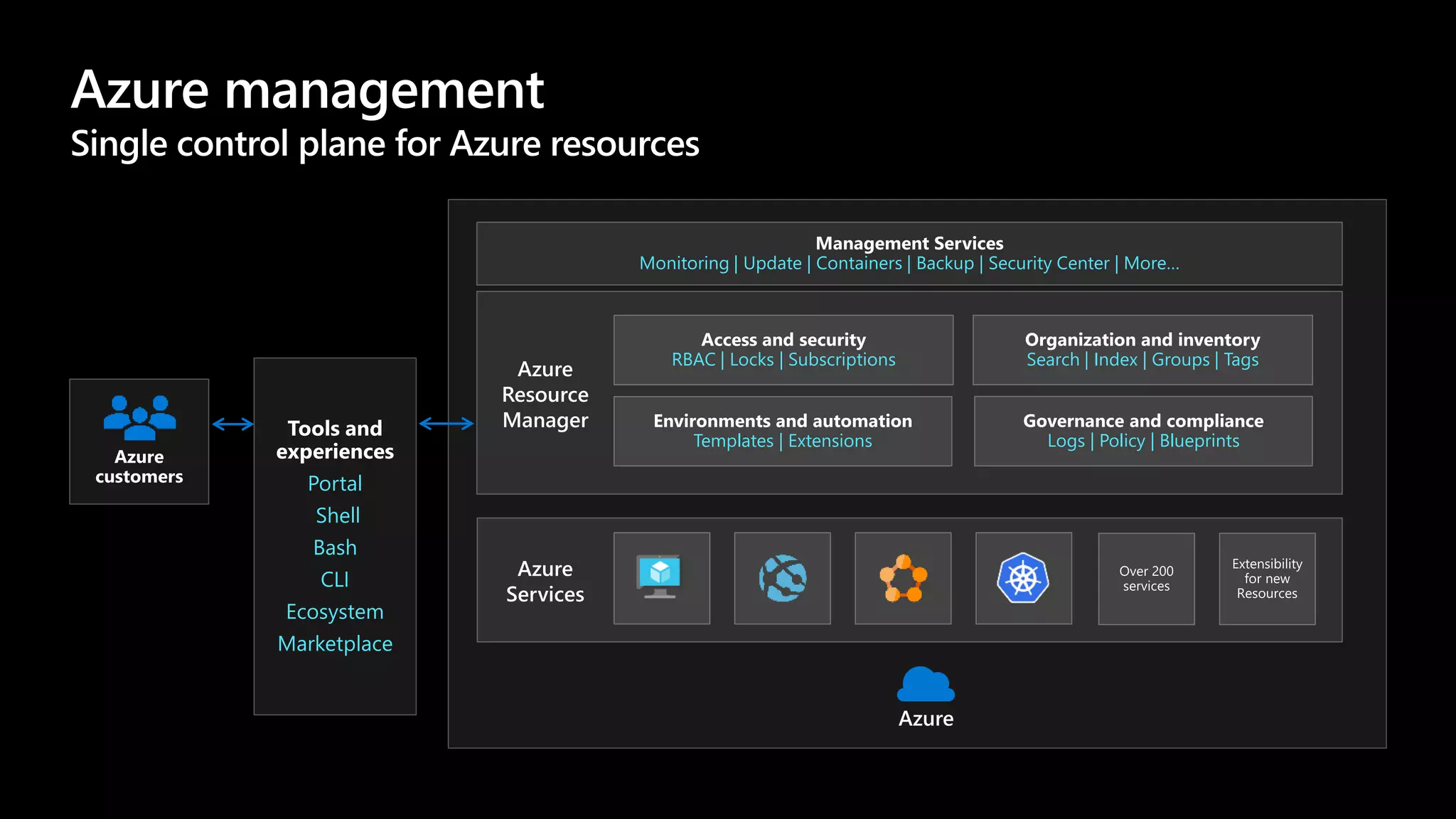Click arrow between tools and Resource Manager
Screen dimensions: 1456x819
[446, 424]
